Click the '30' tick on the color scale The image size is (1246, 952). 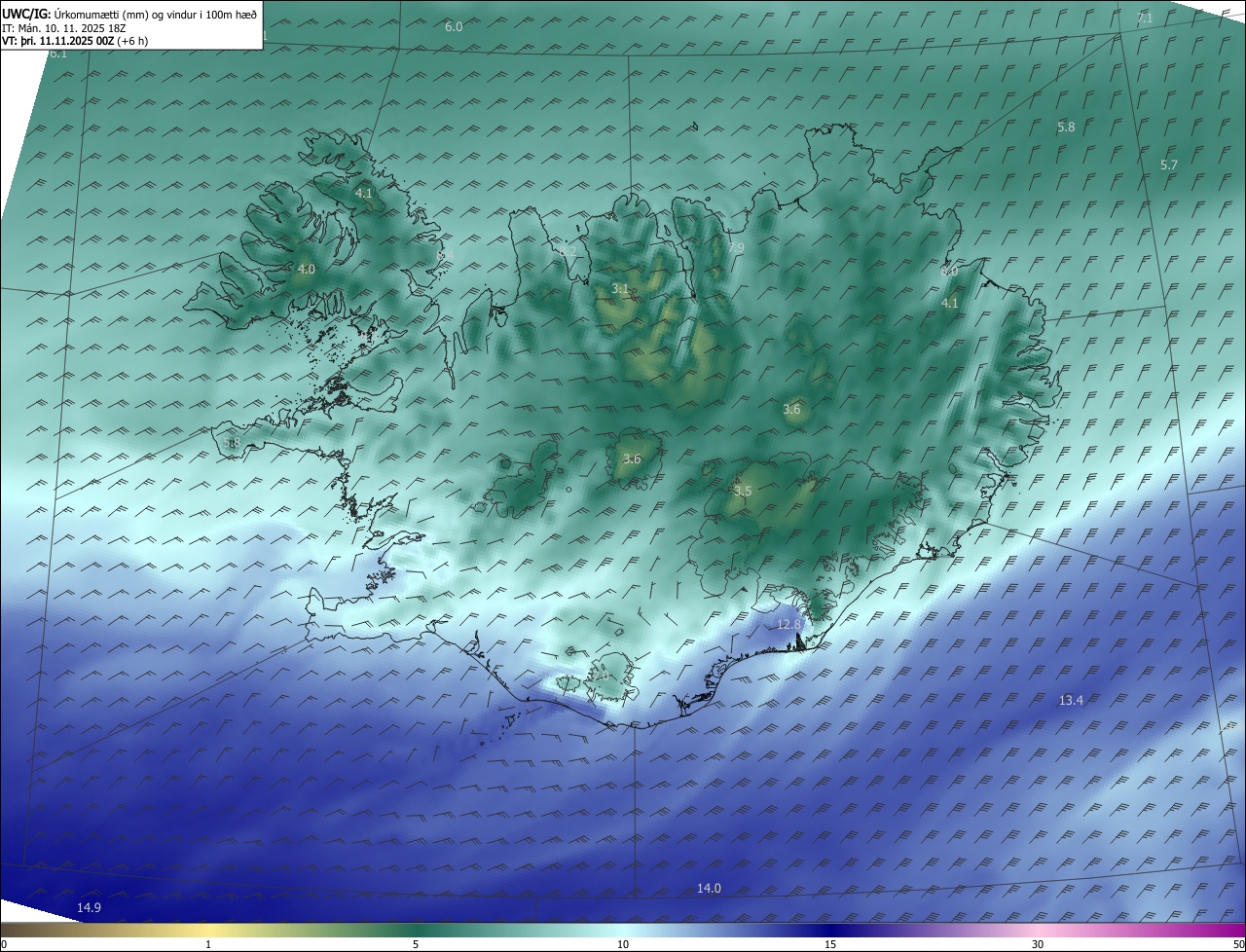1038,944
